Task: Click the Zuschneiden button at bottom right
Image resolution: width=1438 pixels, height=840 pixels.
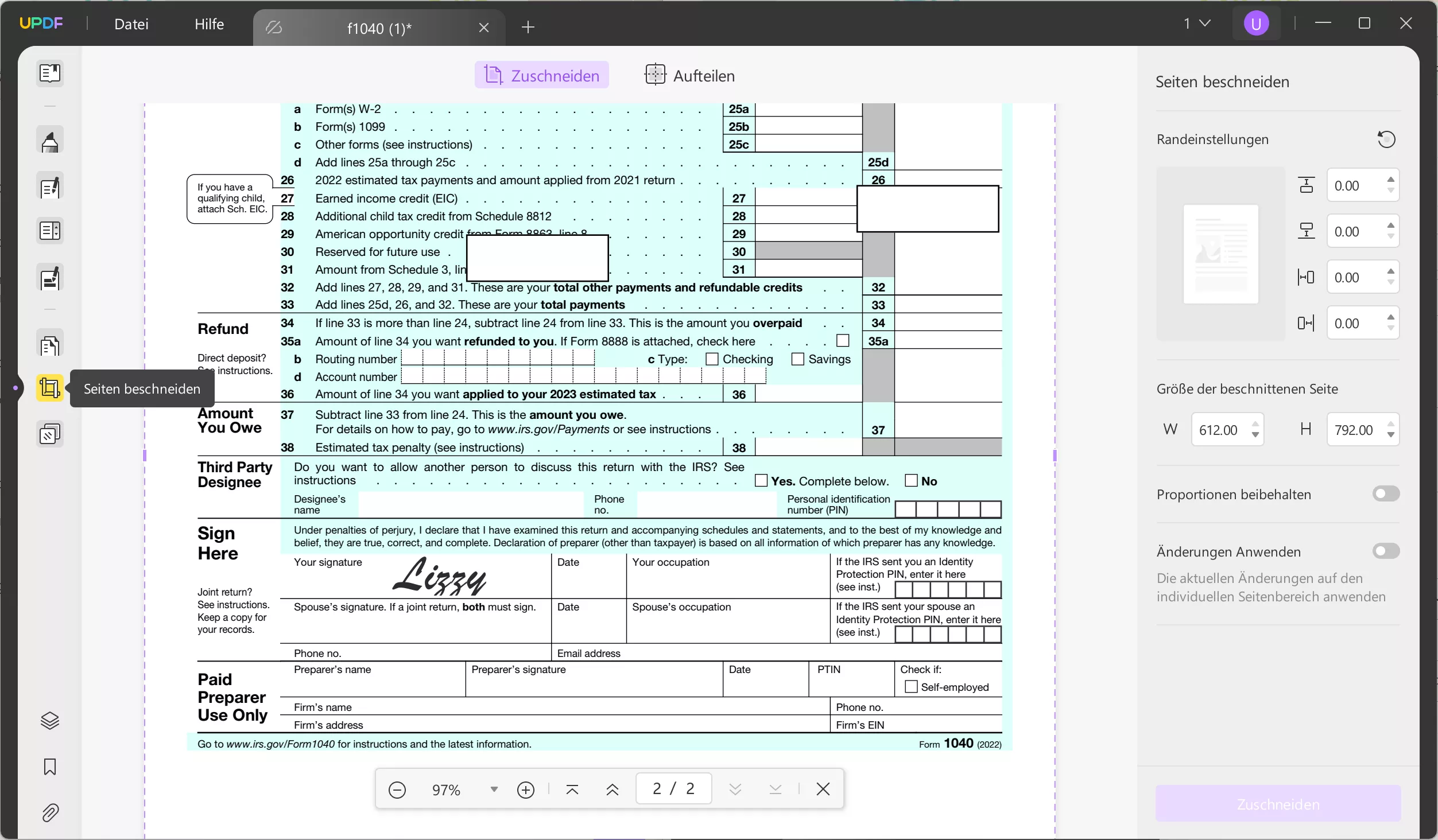Action: tap(1278, 804)
